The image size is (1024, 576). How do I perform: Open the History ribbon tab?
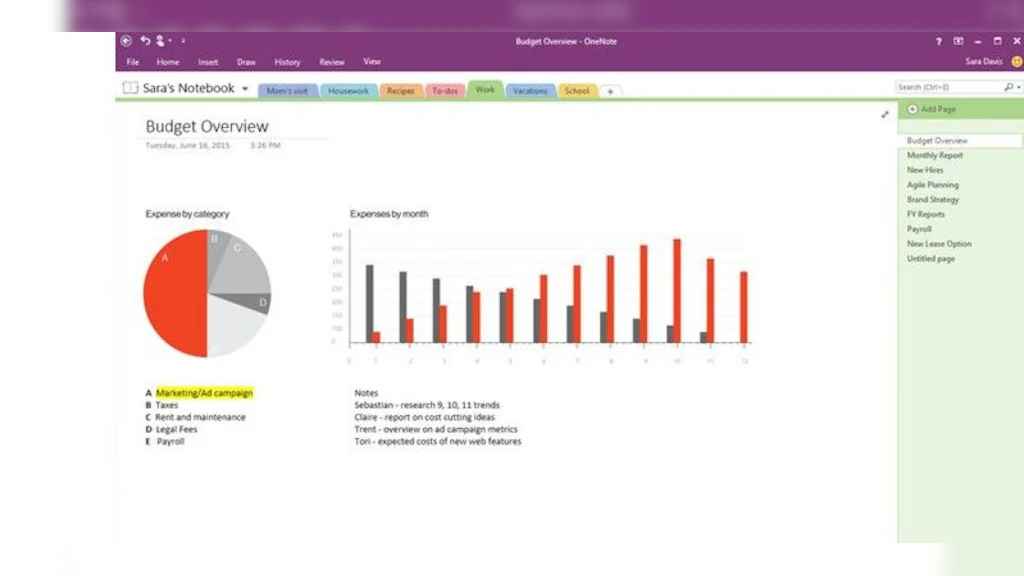(287, 62)
